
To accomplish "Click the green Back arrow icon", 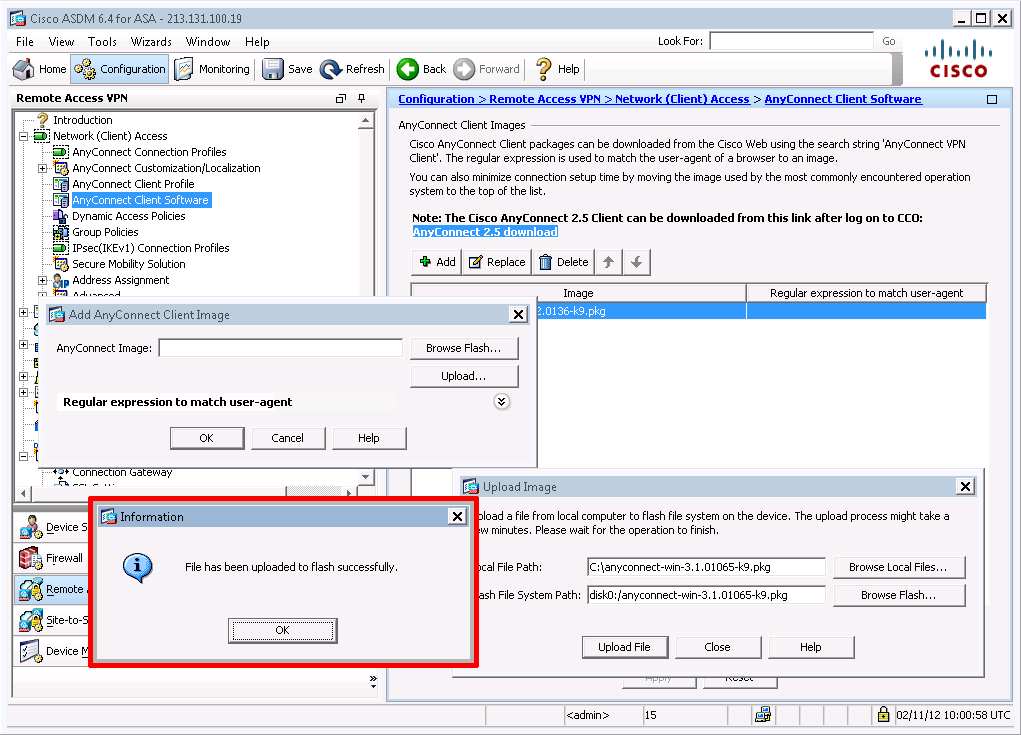I will coord(408,69).
